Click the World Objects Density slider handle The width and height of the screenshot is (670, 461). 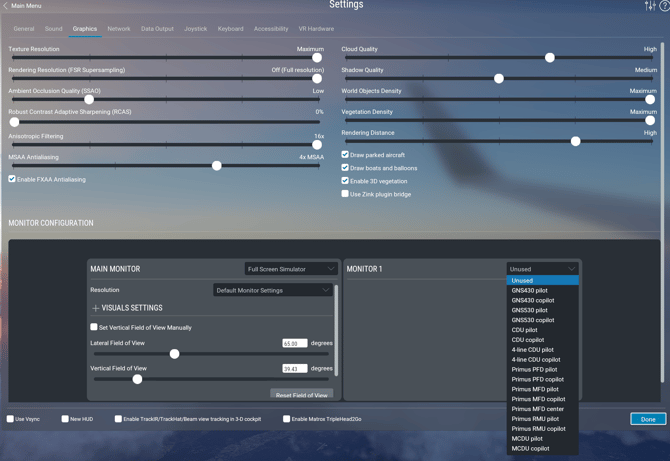click(x=650, y=99)
